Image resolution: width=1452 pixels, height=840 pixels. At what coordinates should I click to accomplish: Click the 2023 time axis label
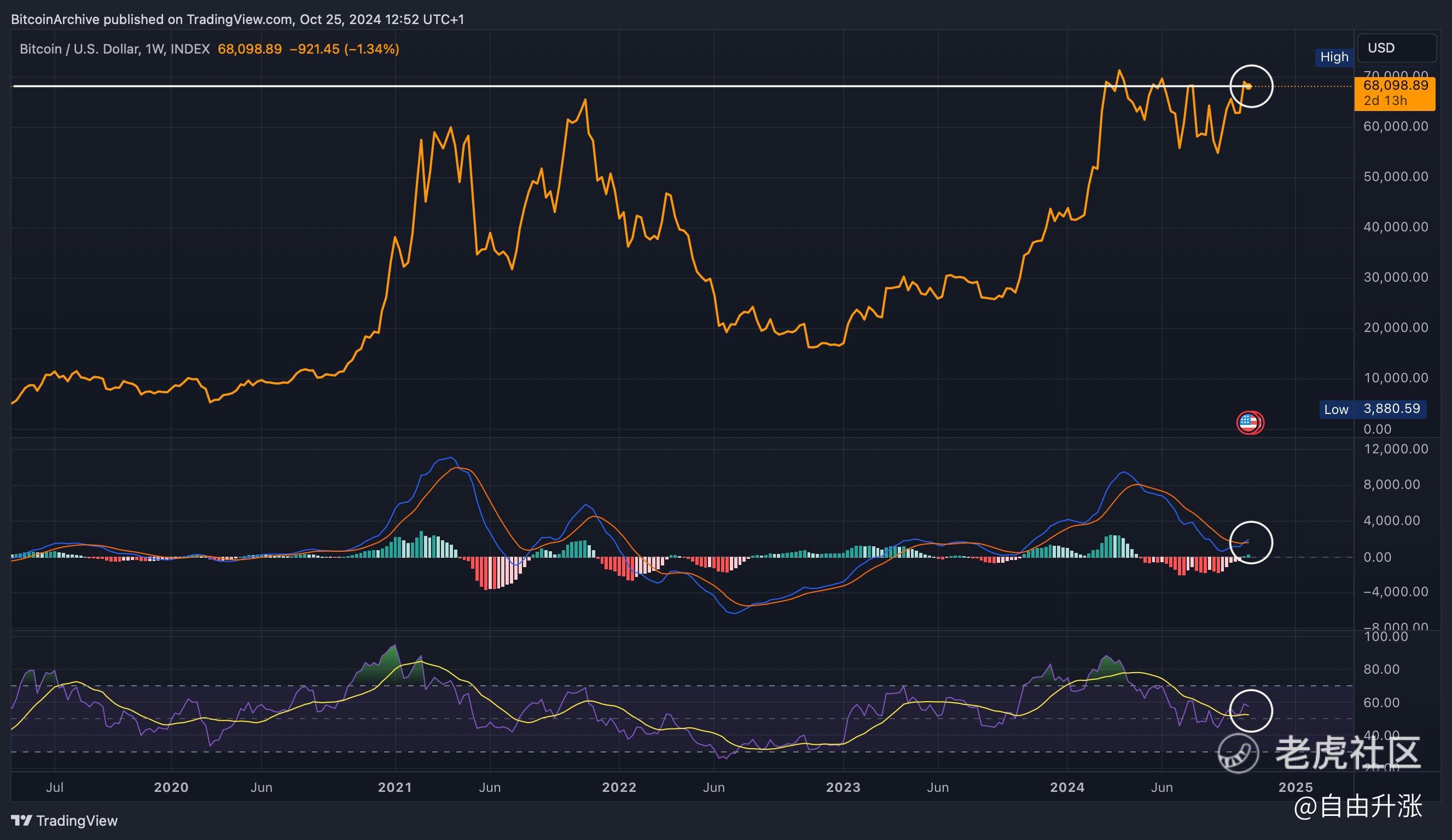pyautogui.click(x=843, y=787)
